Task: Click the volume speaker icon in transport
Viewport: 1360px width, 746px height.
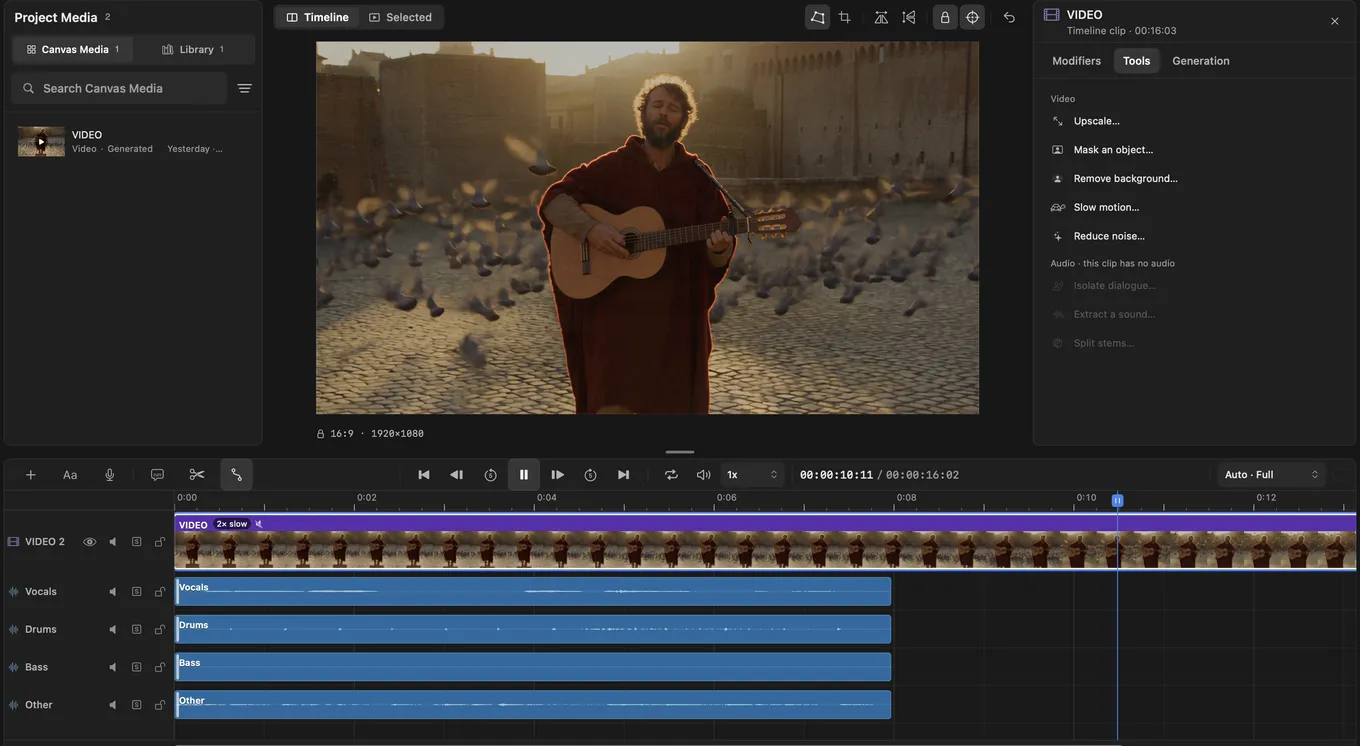Action: pos(703,475)
